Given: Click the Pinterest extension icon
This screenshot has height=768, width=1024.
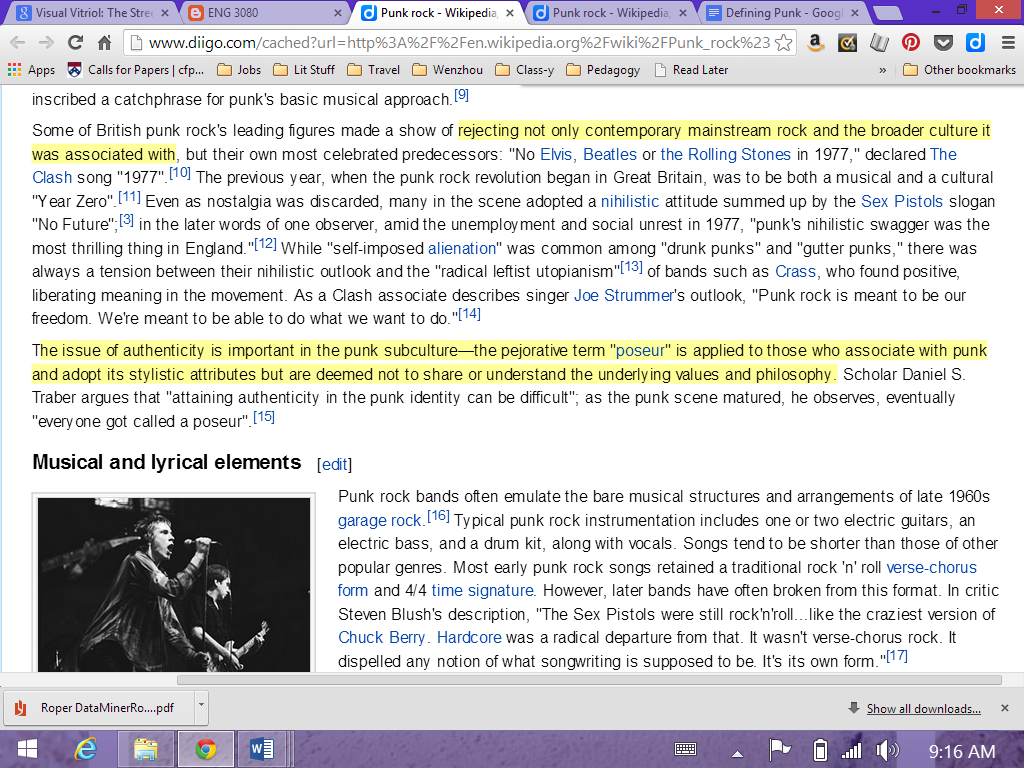Looking at the screenshot, I should (x=910, y=42).
